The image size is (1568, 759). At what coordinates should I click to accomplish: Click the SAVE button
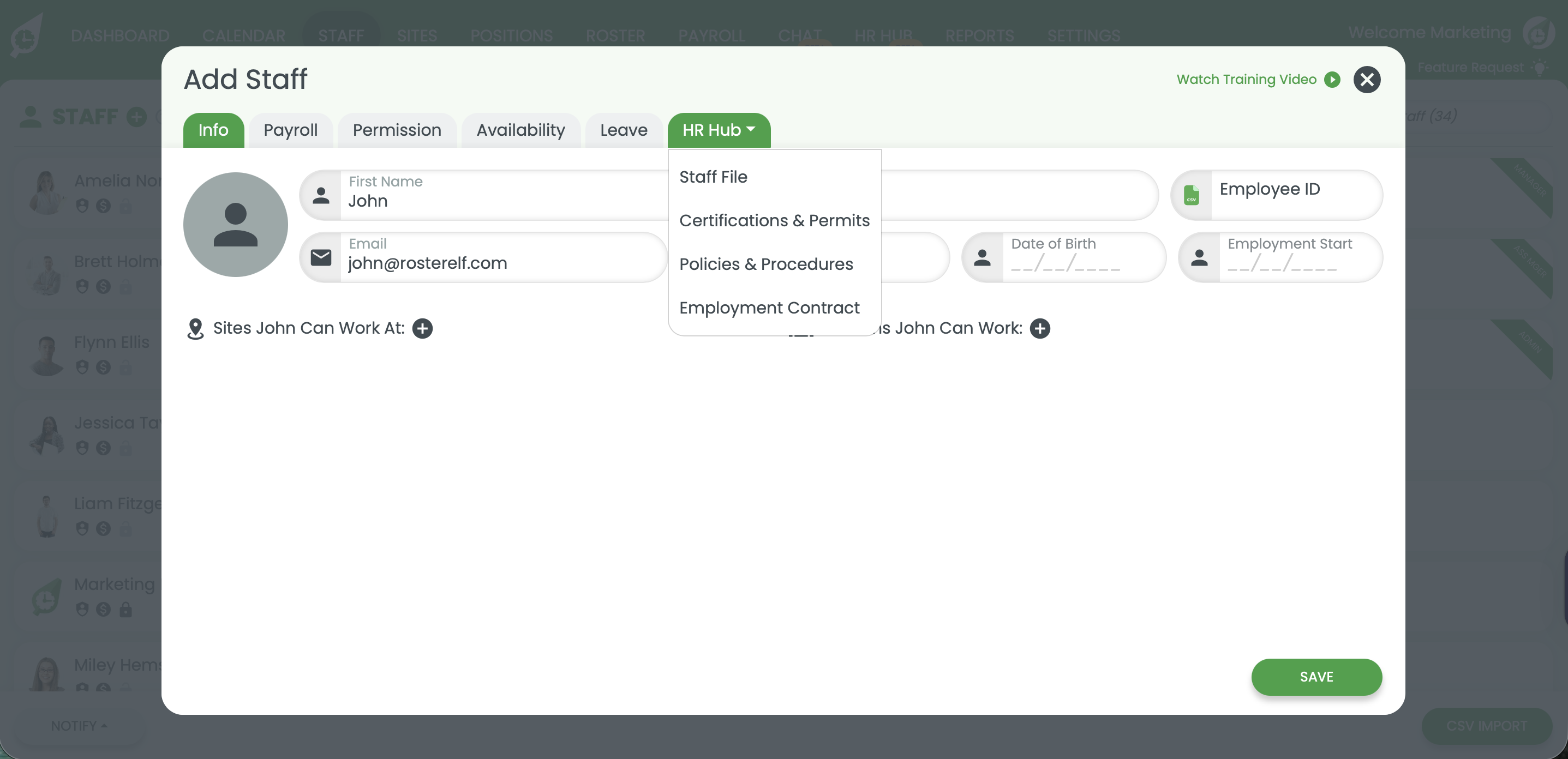(1316, 677)
